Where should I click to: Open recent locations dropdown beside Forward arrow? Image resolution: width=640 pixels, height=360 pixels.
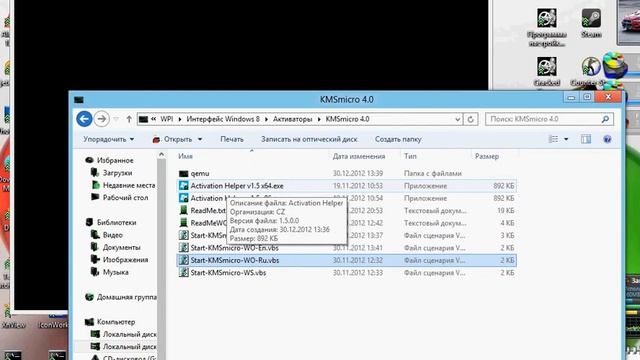point(116,119)
